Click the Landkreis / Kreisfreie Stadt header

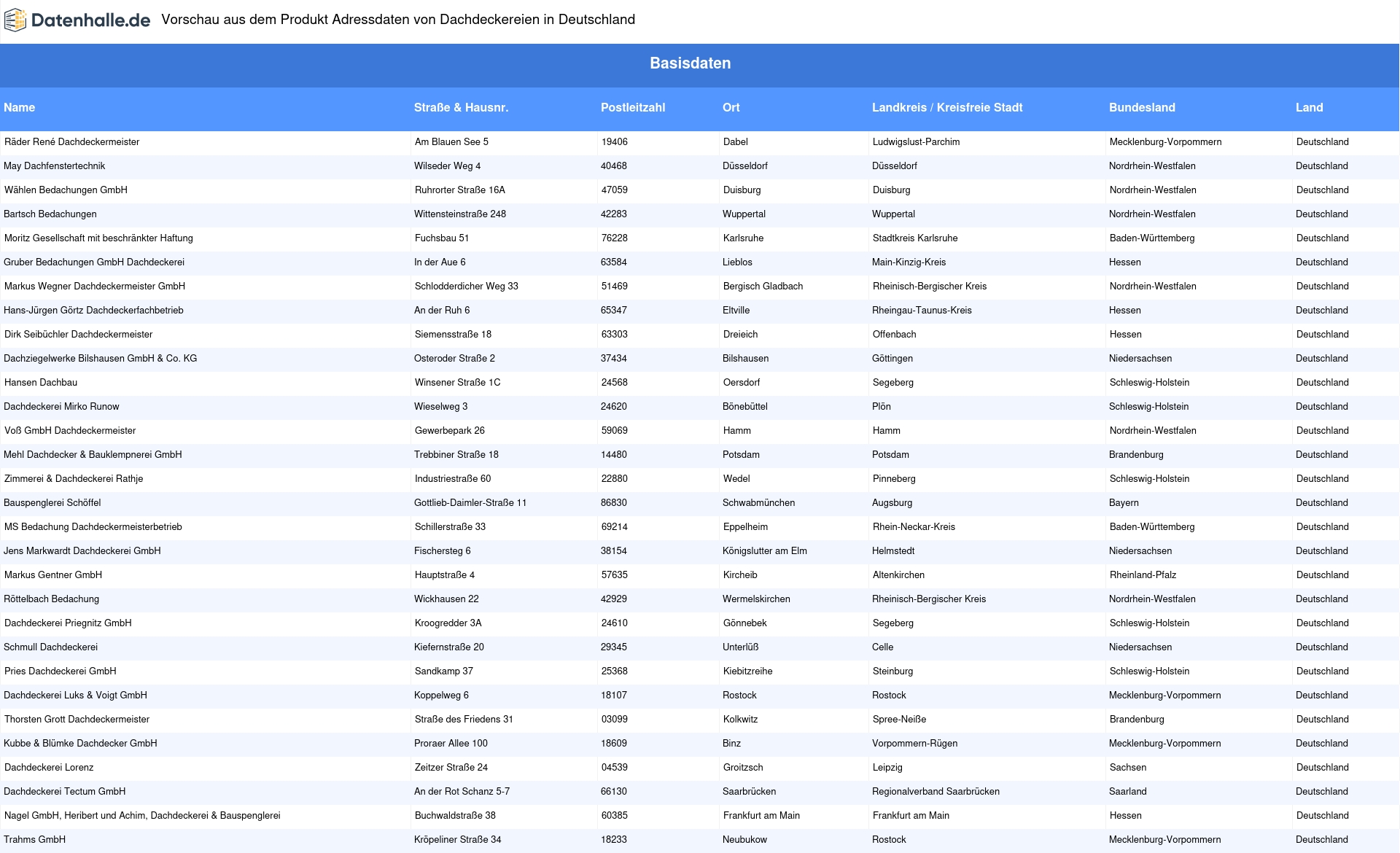coord(947,108)
